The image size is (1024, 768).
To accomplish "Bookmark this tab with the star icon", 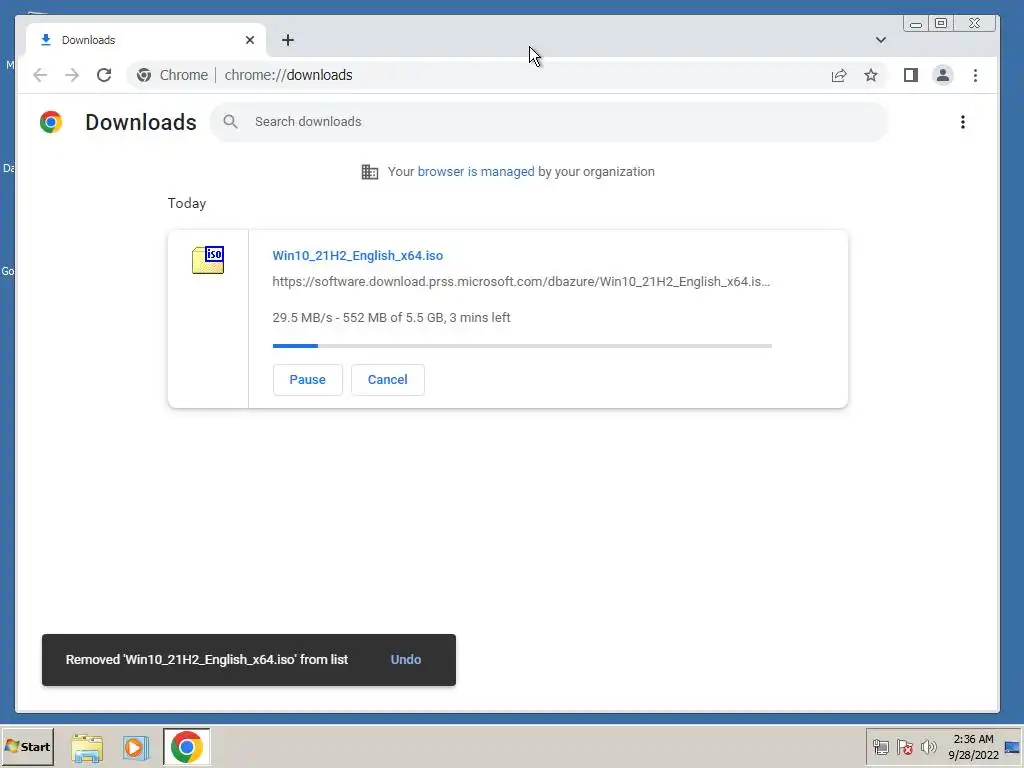I will coord(871,75).
